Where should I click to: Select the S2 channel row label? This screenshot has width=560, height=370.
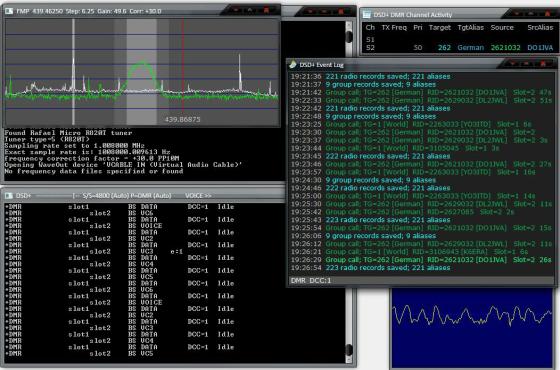pos(370,48)
